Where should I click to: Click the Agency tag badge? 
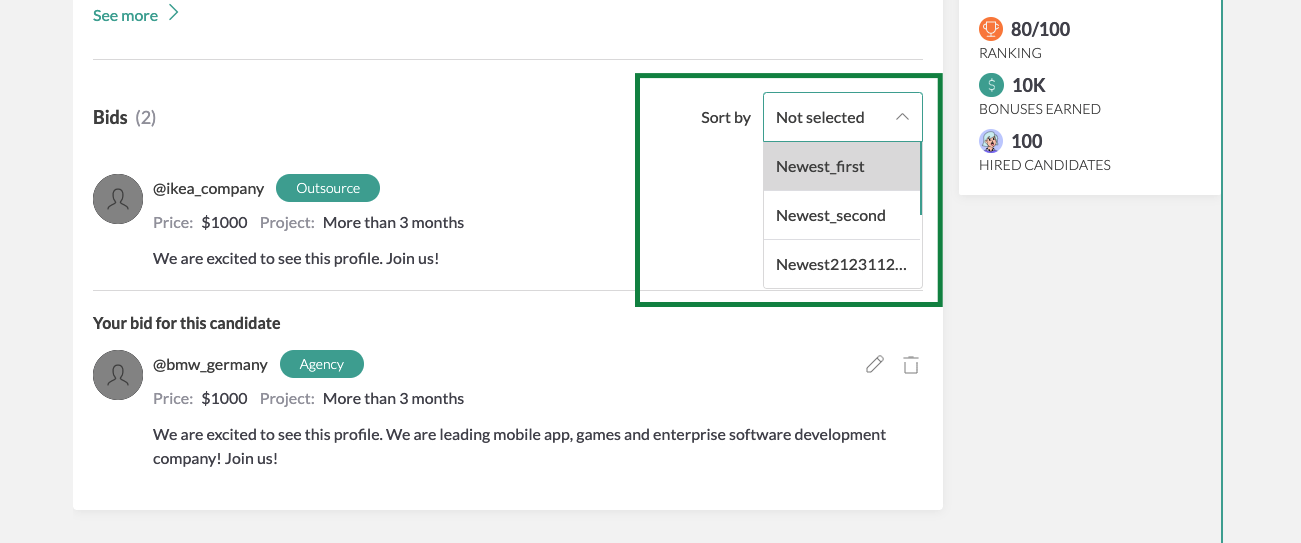click(322, 364)
